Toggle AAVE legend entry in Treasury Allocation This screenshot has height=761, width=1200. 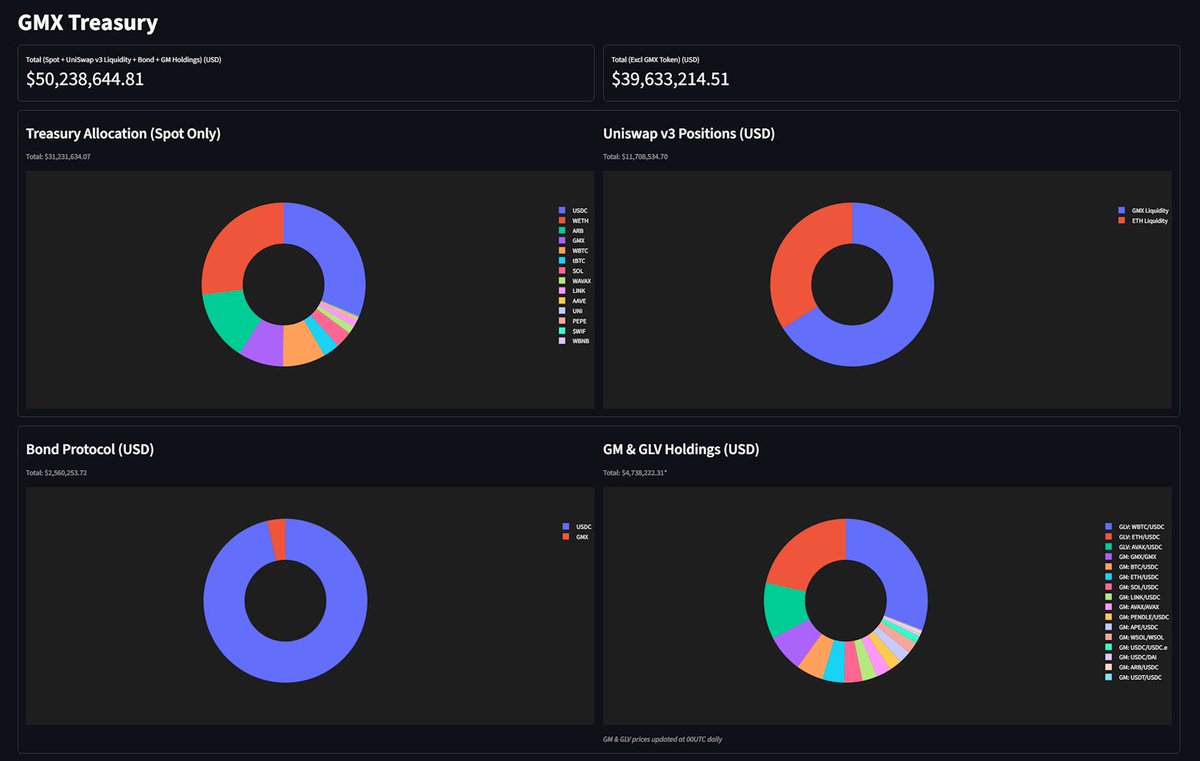pos(573,300)
